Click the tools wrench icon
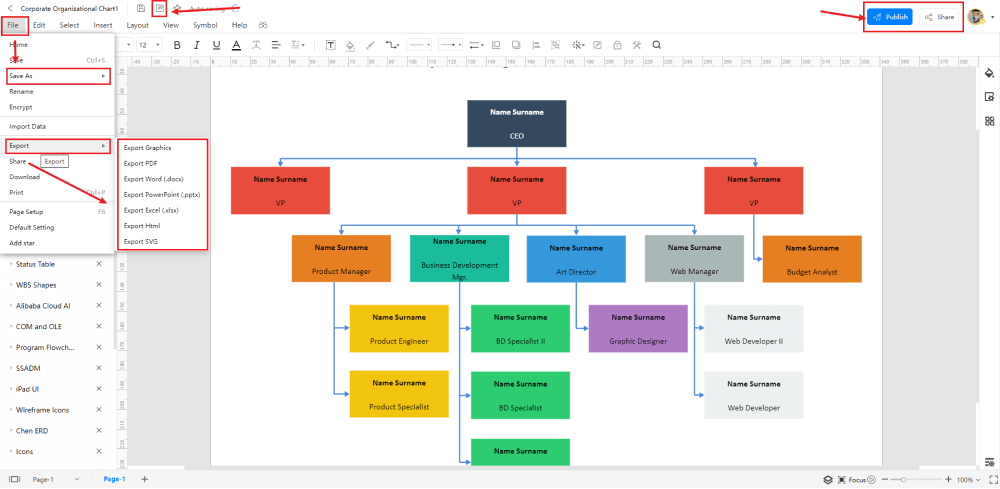Image resolution: width=1000 pixels, height=489 pixels. (x=636, y=45)
